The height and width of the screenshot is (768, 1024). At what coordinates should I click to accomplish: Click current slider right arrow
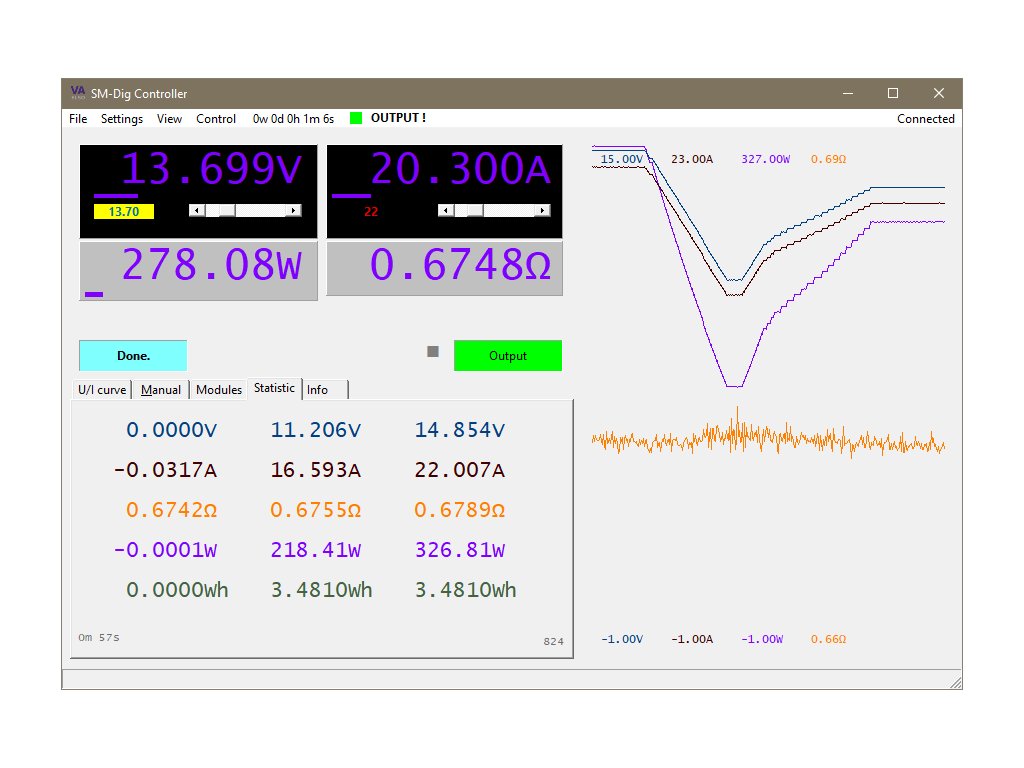(543, 210)
